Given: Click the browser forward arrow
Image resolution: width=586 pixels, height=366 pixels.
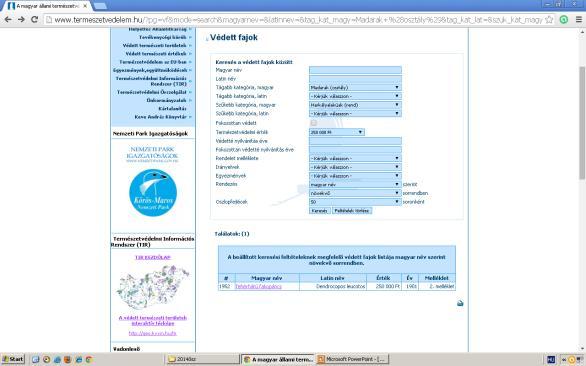Looking at the screenshot, I should (21, 19).
